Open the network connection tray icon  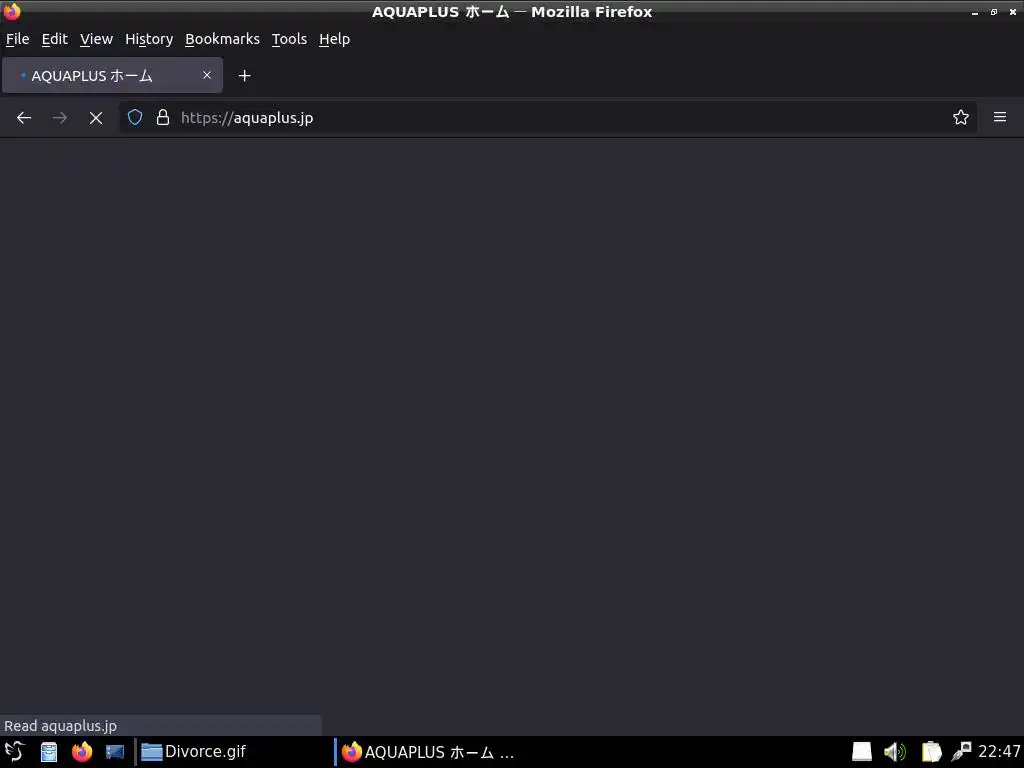pyautogui.click(x=961, y=752)
